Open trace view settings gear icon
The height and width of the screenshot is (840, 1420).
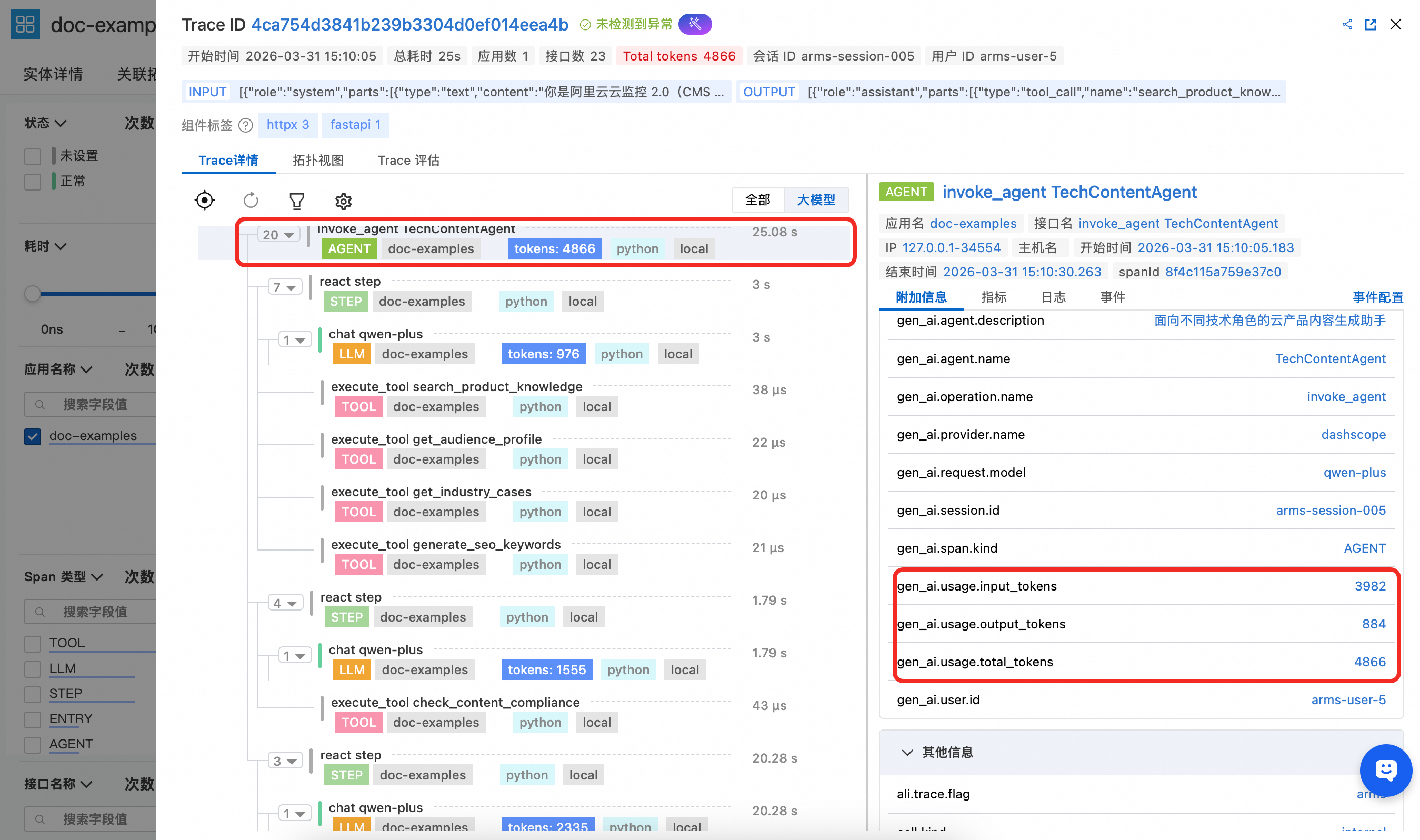click(343, 201)
